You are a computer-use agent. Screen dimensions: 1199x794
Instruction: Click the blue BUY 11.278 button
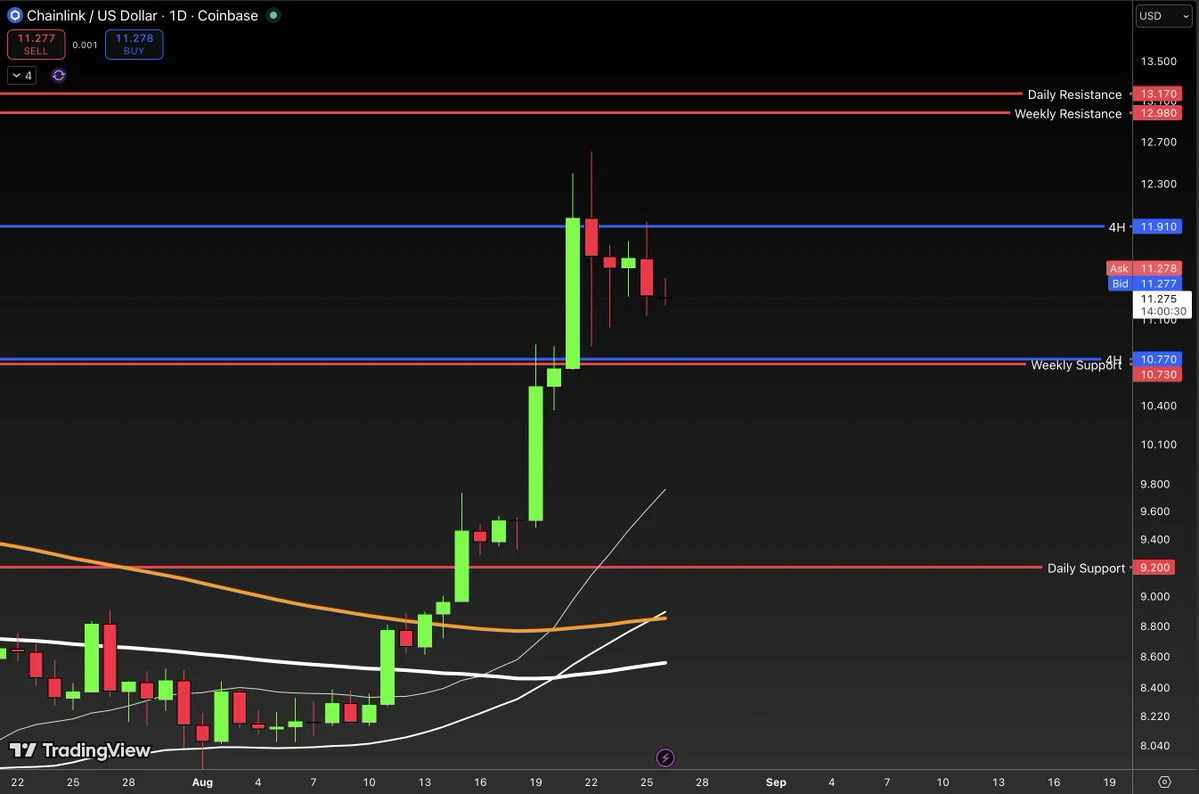[134, 44]
